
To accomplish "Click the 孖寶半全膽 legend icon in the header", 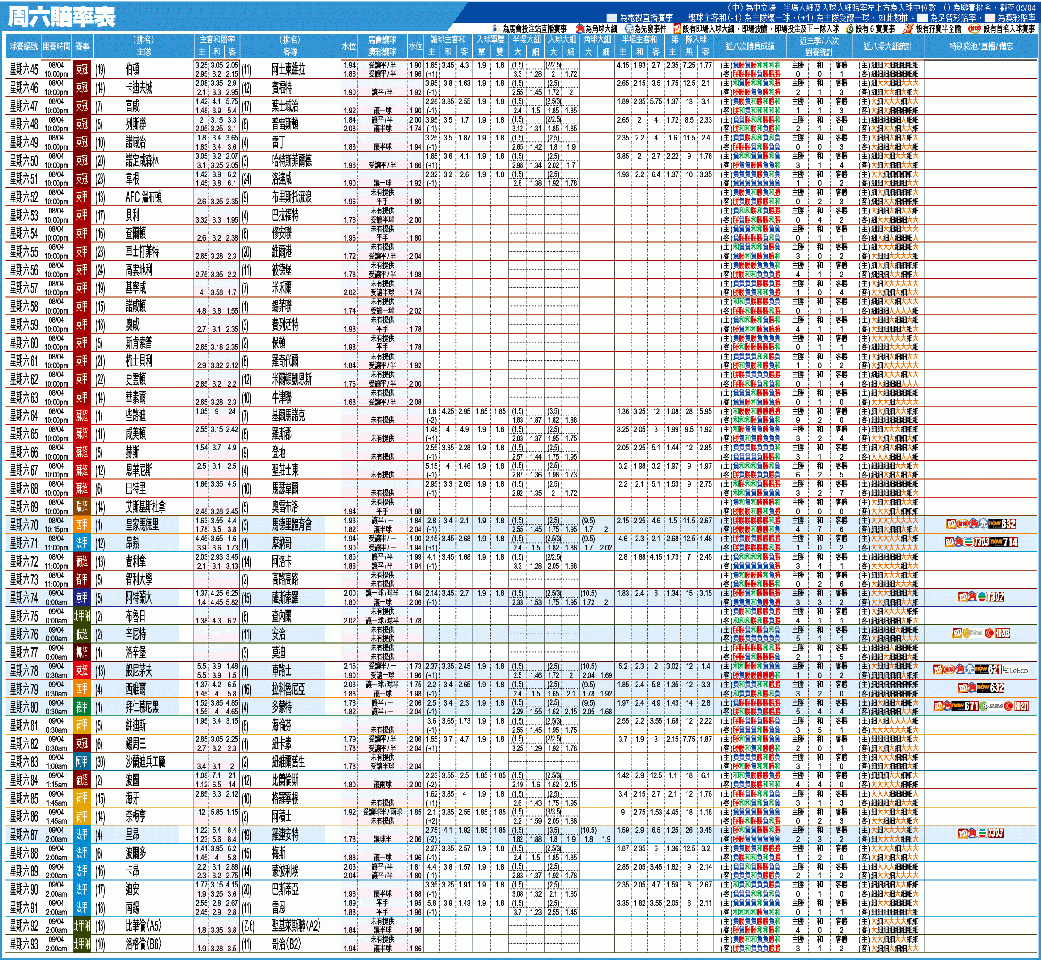I will point(908,29).
